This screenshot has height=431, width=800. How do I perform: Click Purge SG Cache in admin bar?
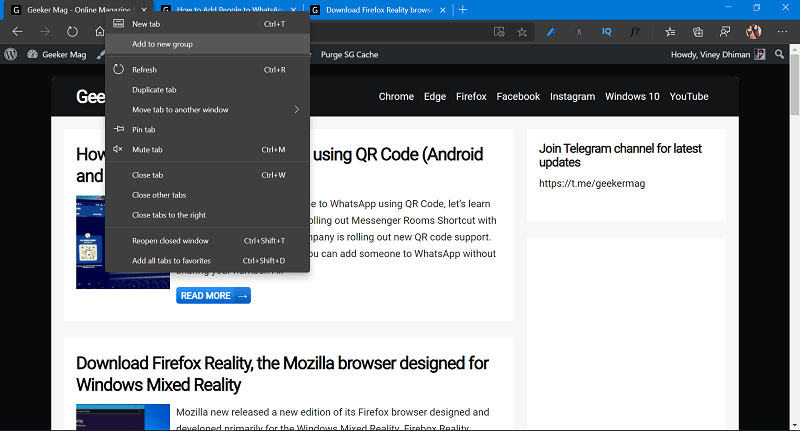349,54
